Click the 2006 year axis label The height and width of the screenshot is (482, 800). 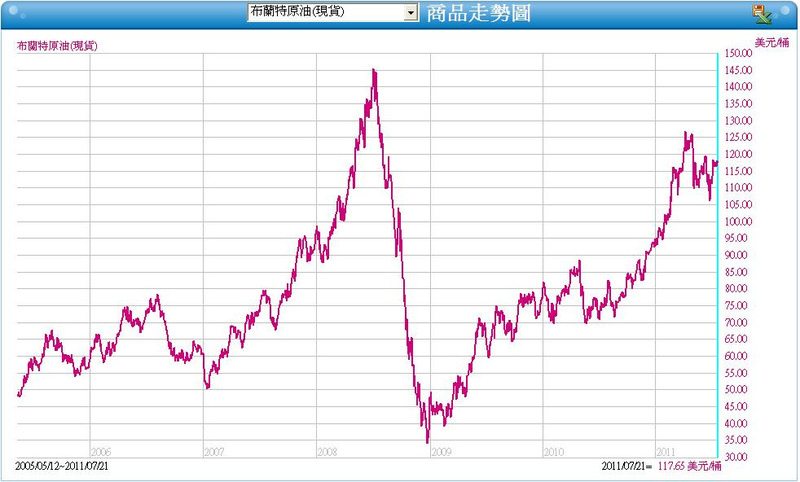(x=101, y=452)
